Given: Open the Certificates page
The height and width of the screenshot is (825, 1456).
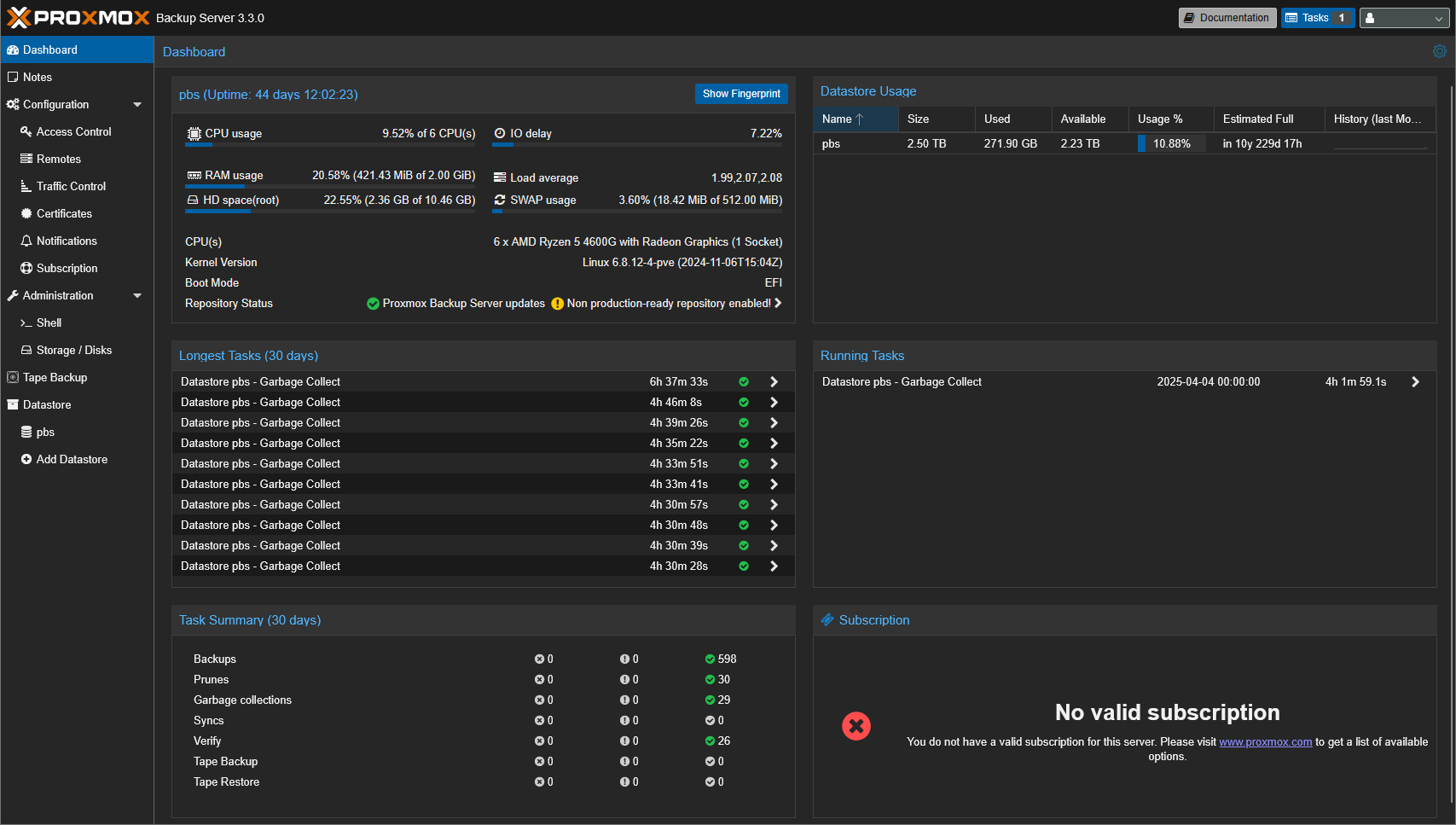Looking at the screenshot, I should pyautogui.click(x=63, y=213).
